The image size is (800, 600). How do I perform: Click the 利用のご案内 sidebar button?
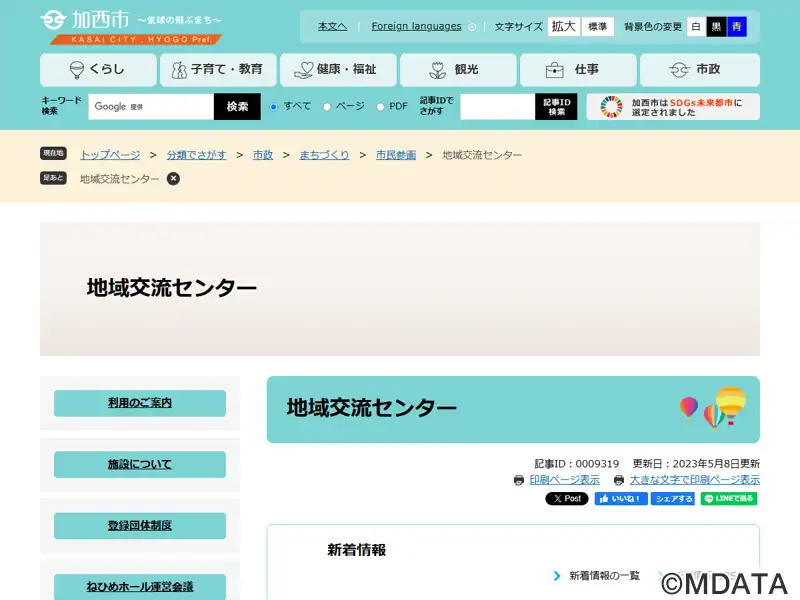pos(140,403)
